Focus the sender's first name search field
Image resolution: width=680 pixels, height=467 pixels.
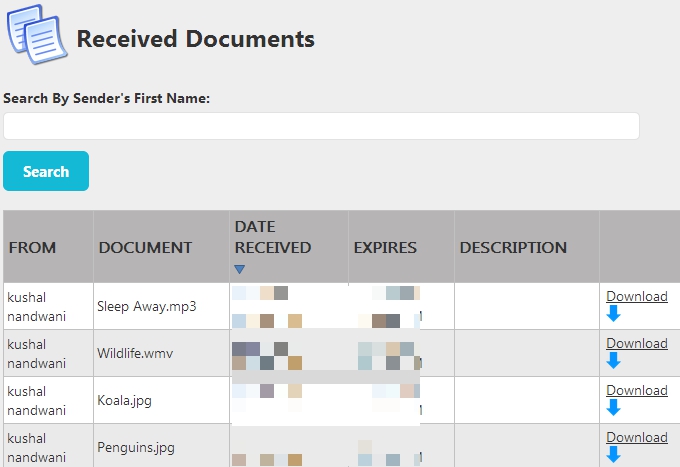[x=321, y=126]
